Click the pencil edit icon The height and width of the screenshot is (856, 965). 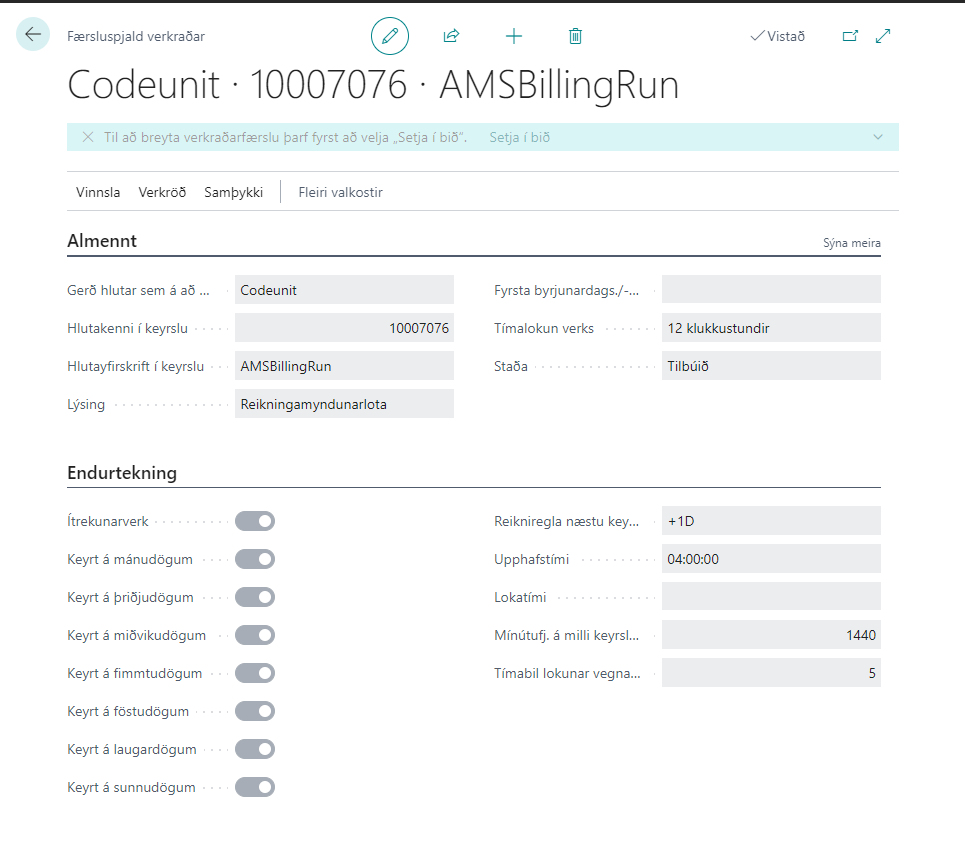click(x=390, y=36)
